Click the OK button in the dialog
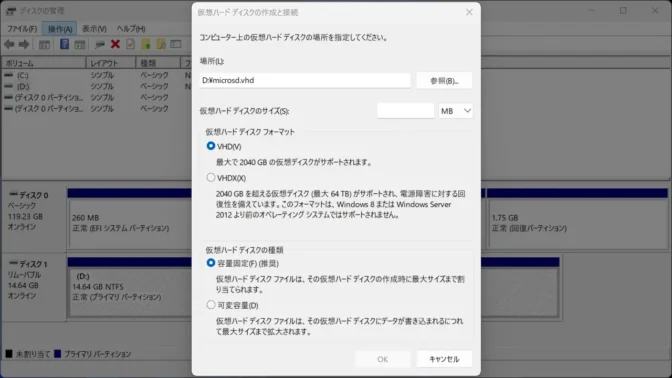 382,359
